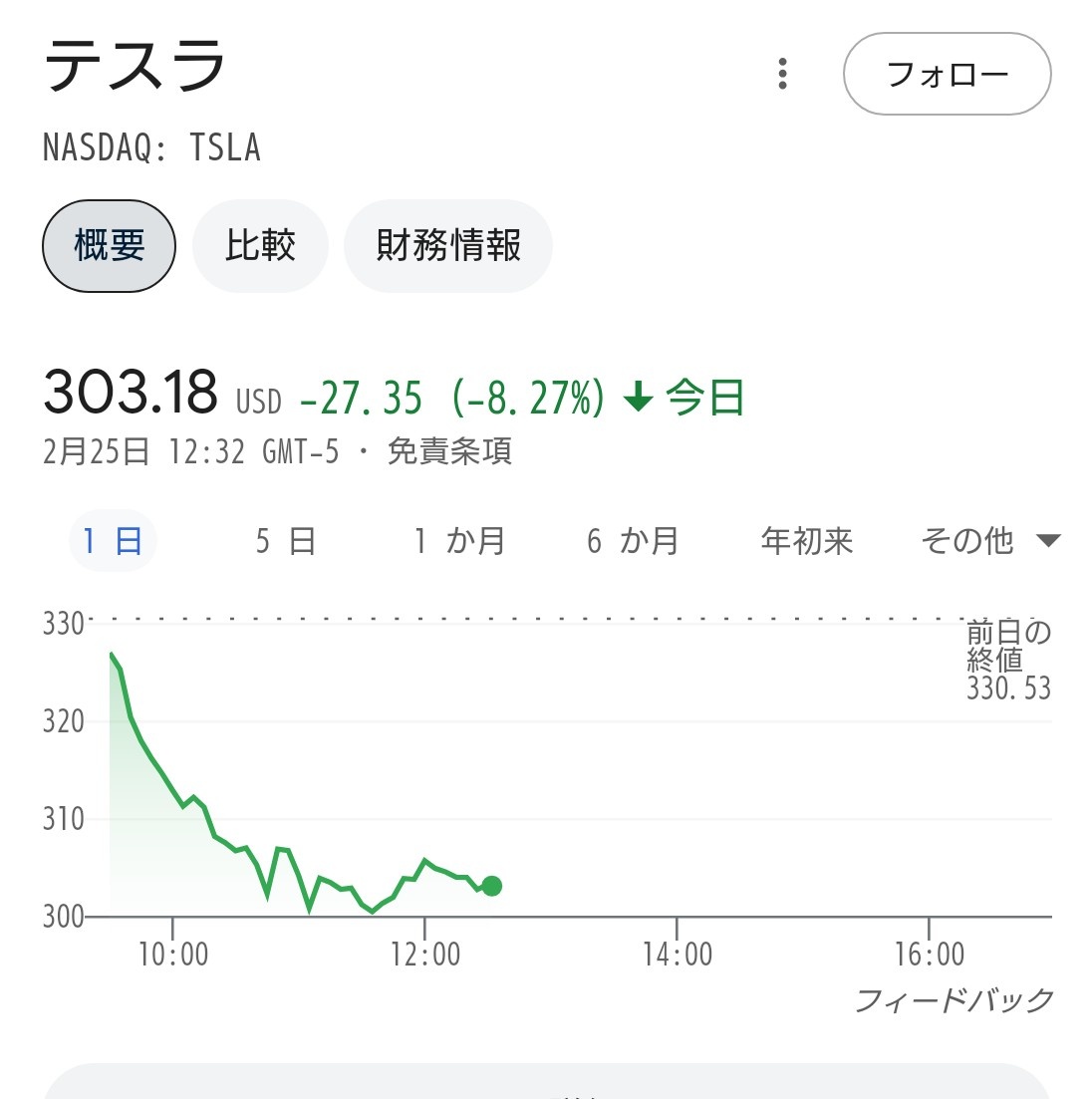Screen dimensions: 1092x1099
Task: Click the フィードバック link below chart
Action: 954,1000
